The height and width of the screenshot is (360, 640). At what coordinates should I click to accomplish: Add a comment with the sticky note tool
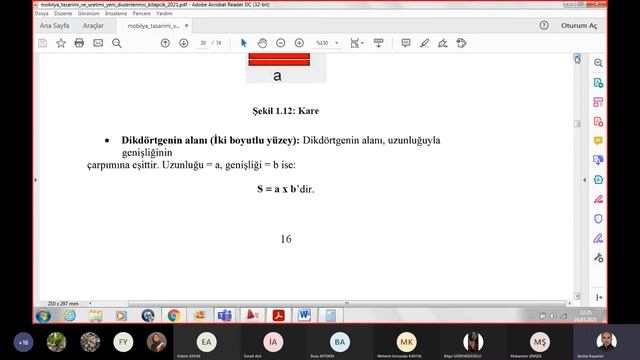(406, 43)
